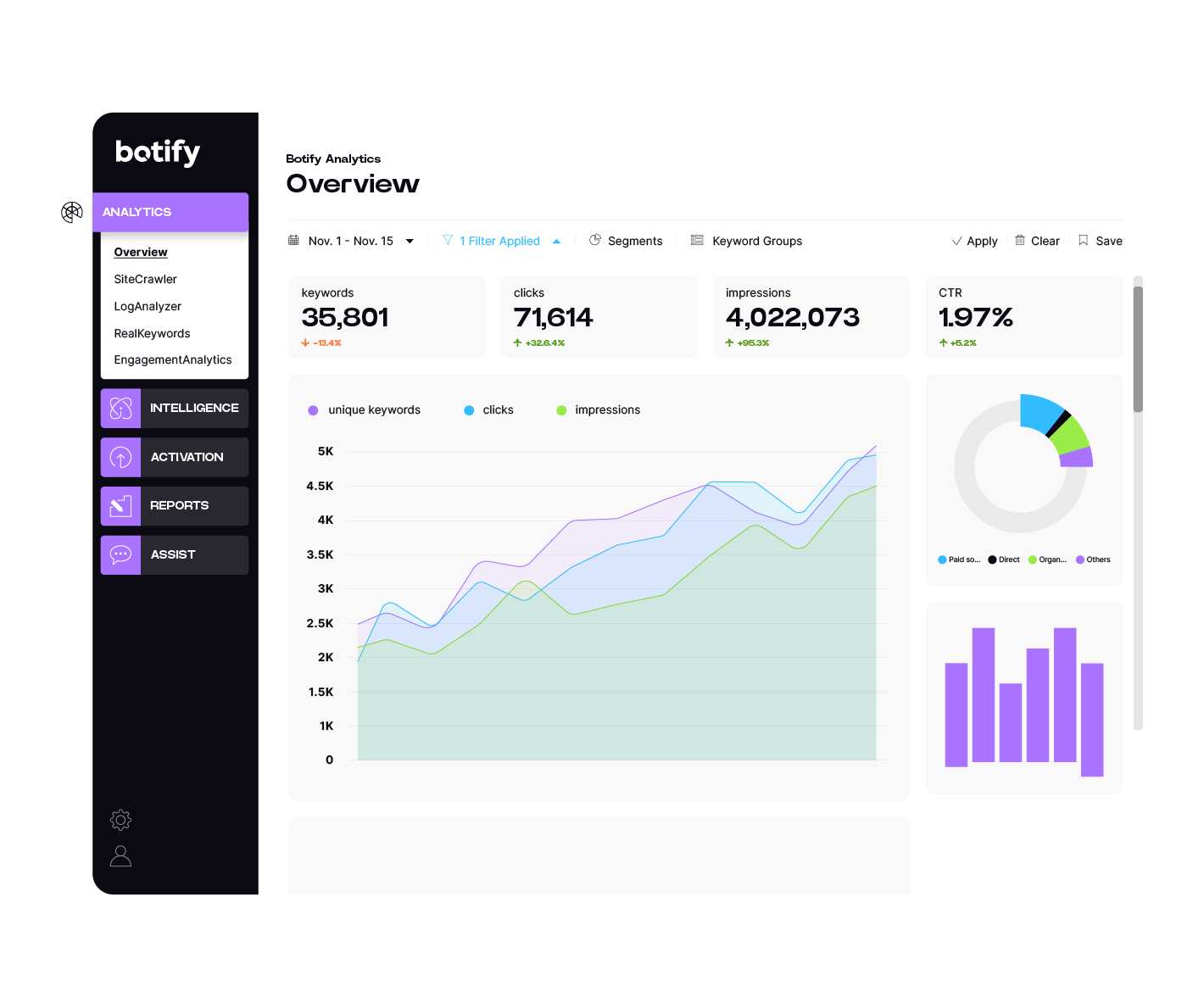This screenshot has width=1204, height=991.
Task: Open LogAnalyzer from the Analytics menu
Action: (x=148, y=306)
